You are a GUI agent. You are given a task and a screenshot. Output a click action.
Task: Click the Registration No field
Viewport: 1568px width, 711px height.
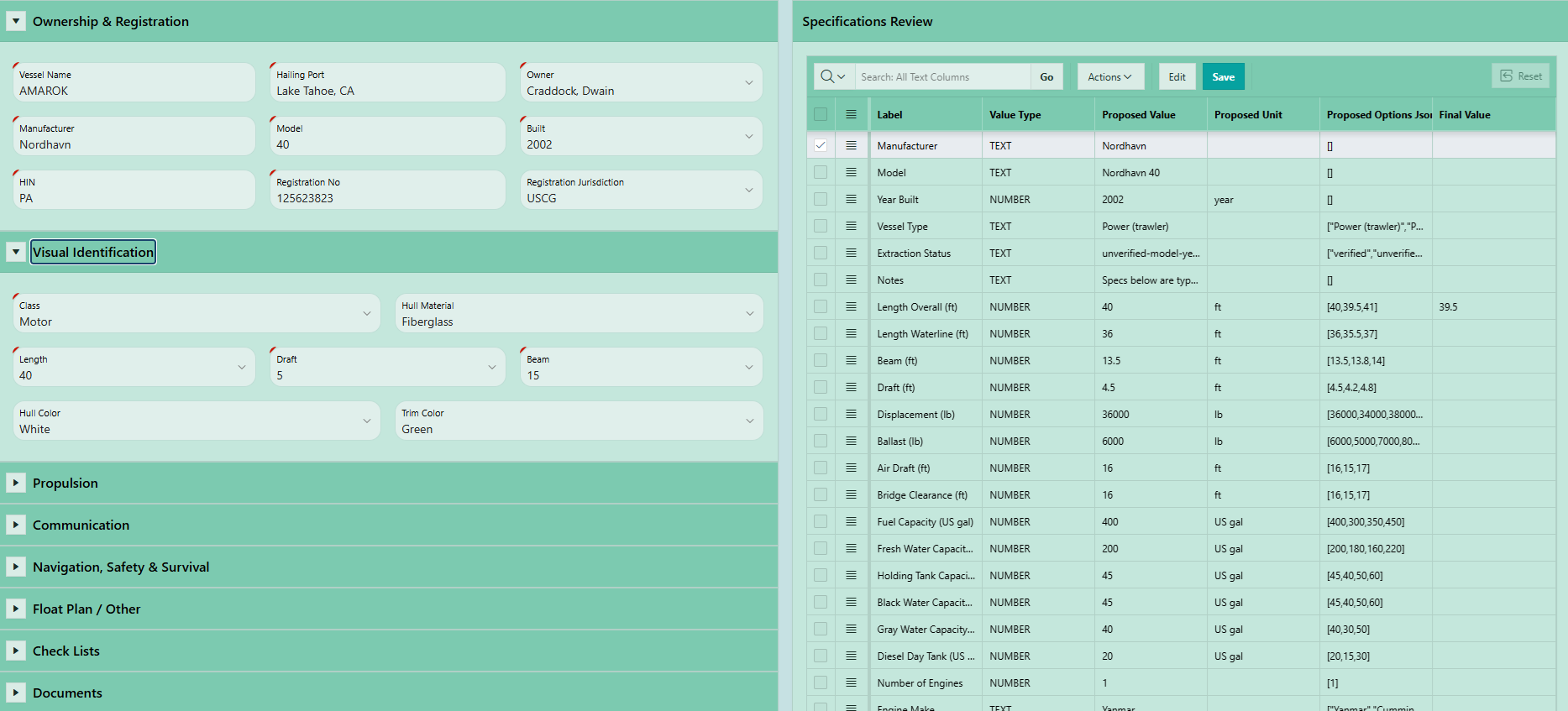[x=387, y=190]
